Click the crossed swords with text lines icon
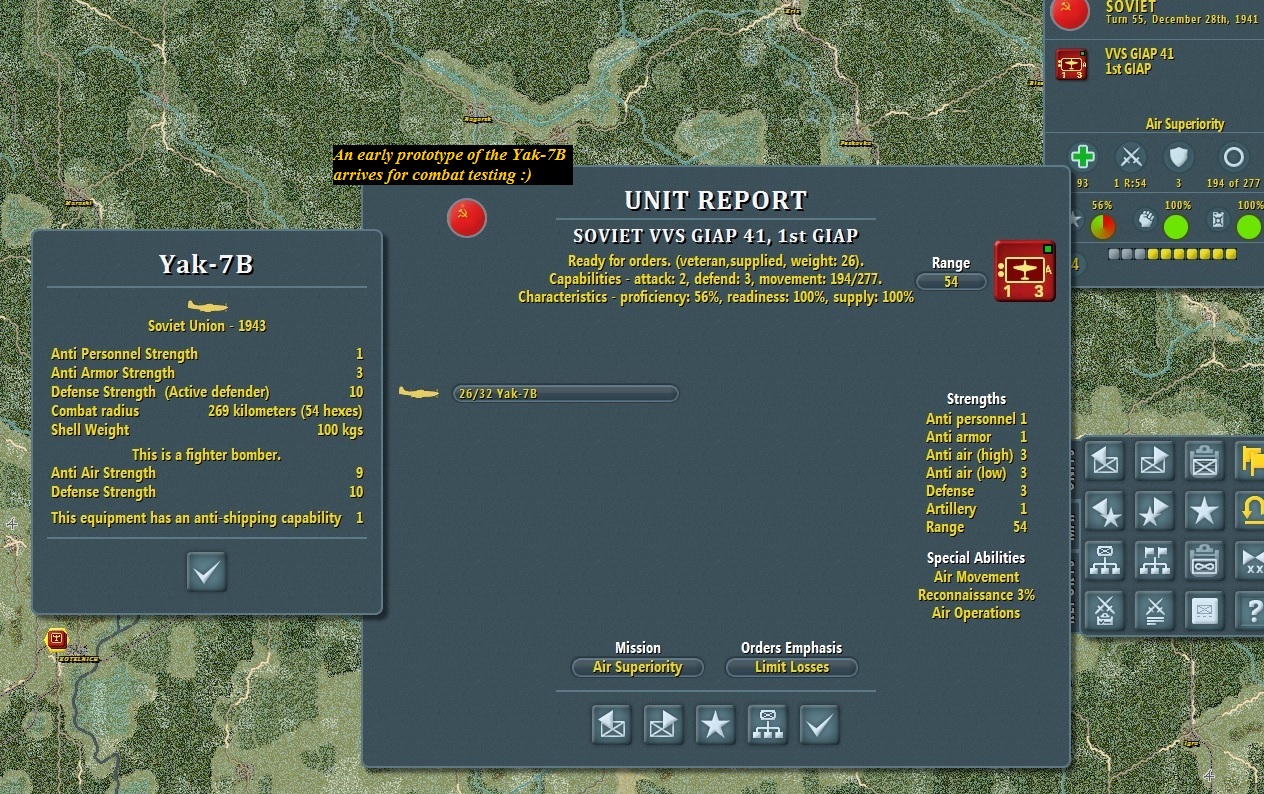The height and width of the screenshot is (794, 1264). (1154, 609)
